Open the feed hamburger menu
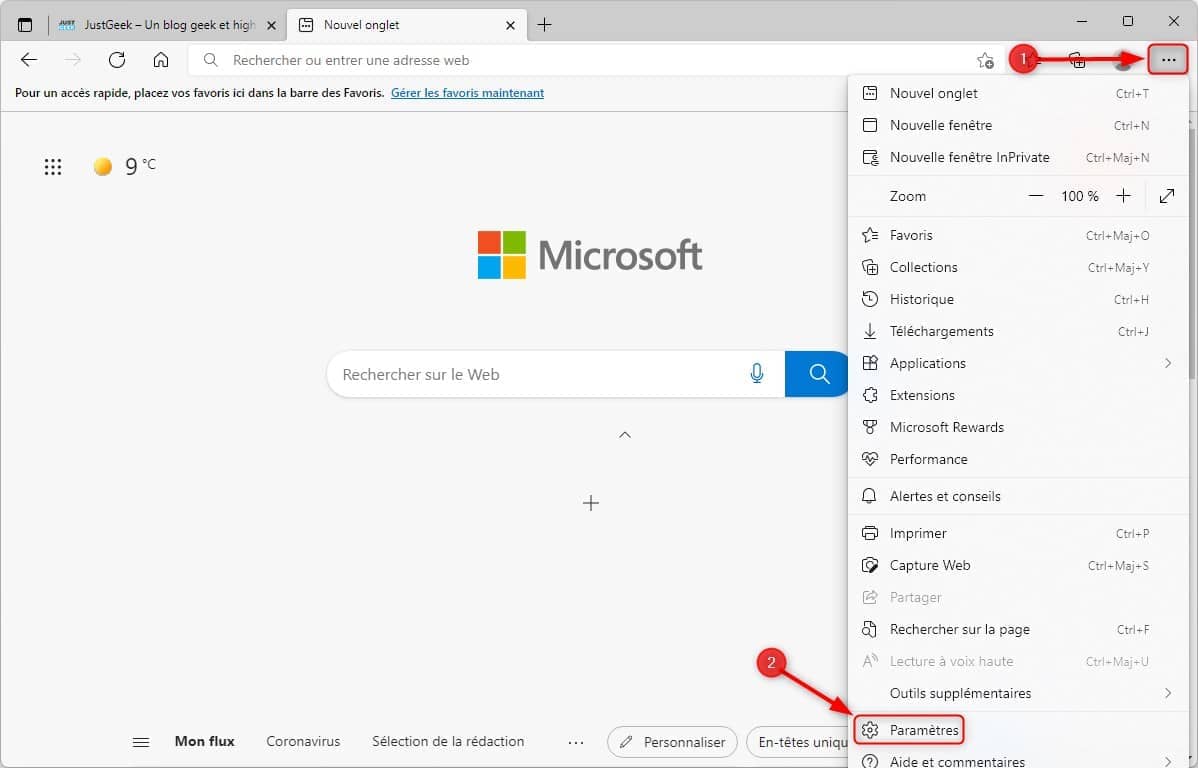Viewport: 1198px width, 768px height. coord(141,742)
